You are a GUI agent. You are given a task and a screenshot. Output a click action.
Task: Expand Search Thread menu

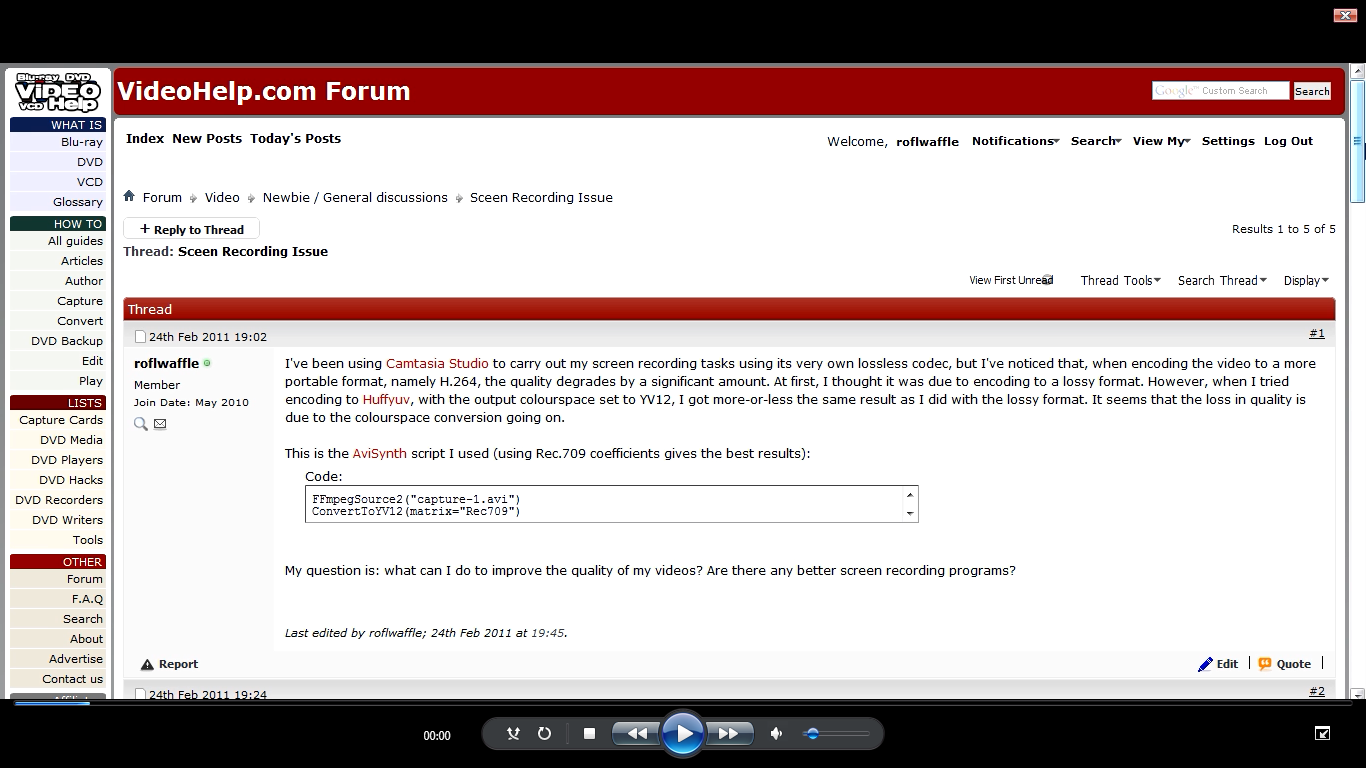point(1222,280)
